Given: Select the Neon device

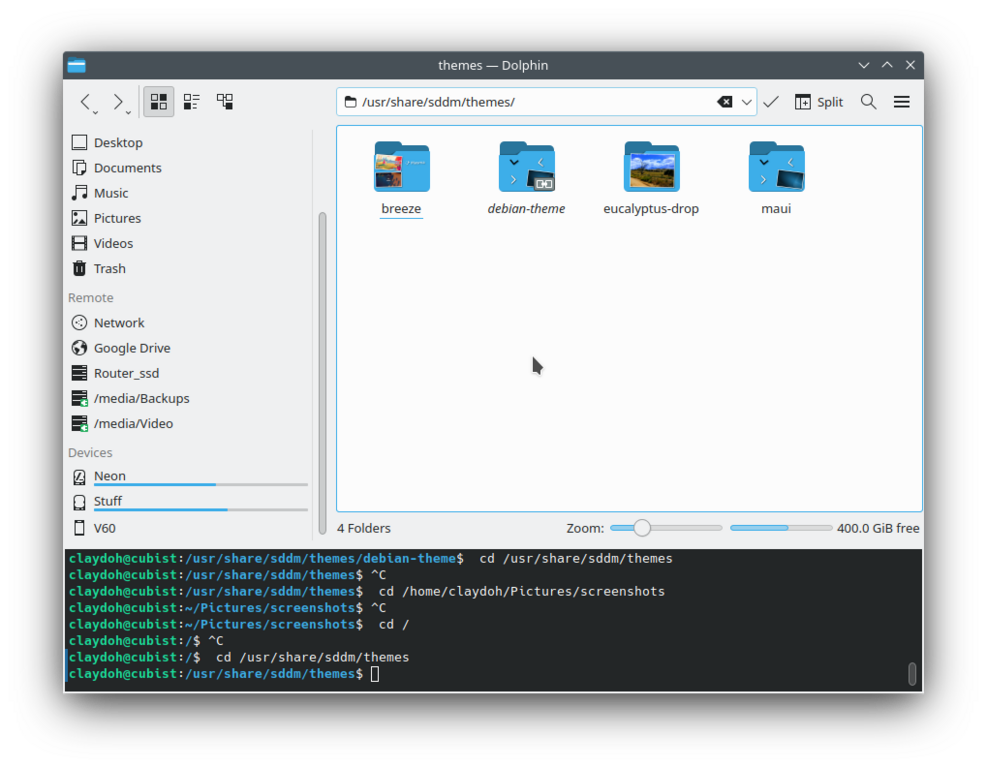Looking at the screenshot, I should 110,476.
